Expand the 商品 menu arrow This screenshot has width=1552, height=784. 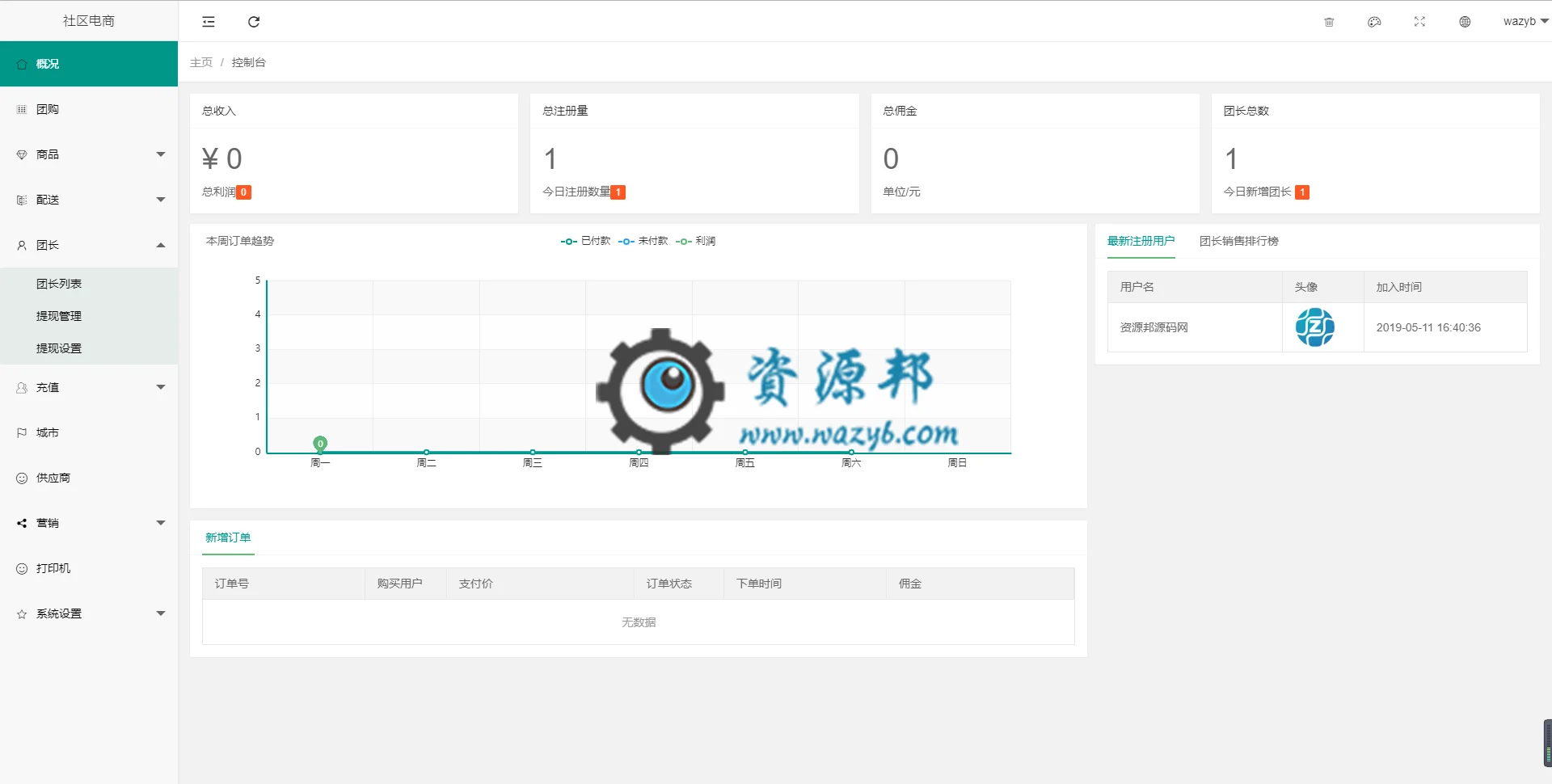click(x=161, y=154)
